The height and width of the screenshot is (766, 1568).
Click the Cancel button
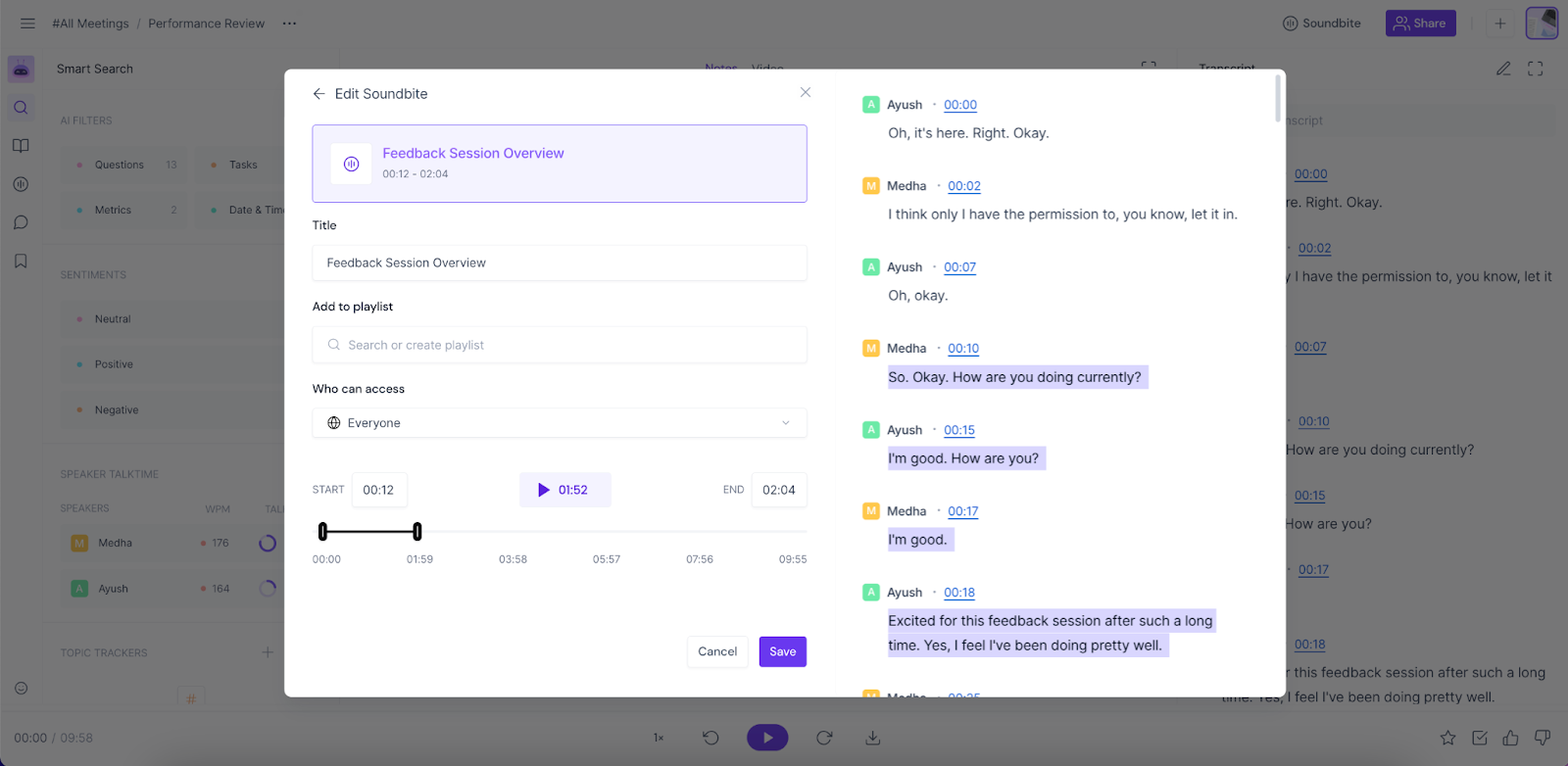click(717, 651)
